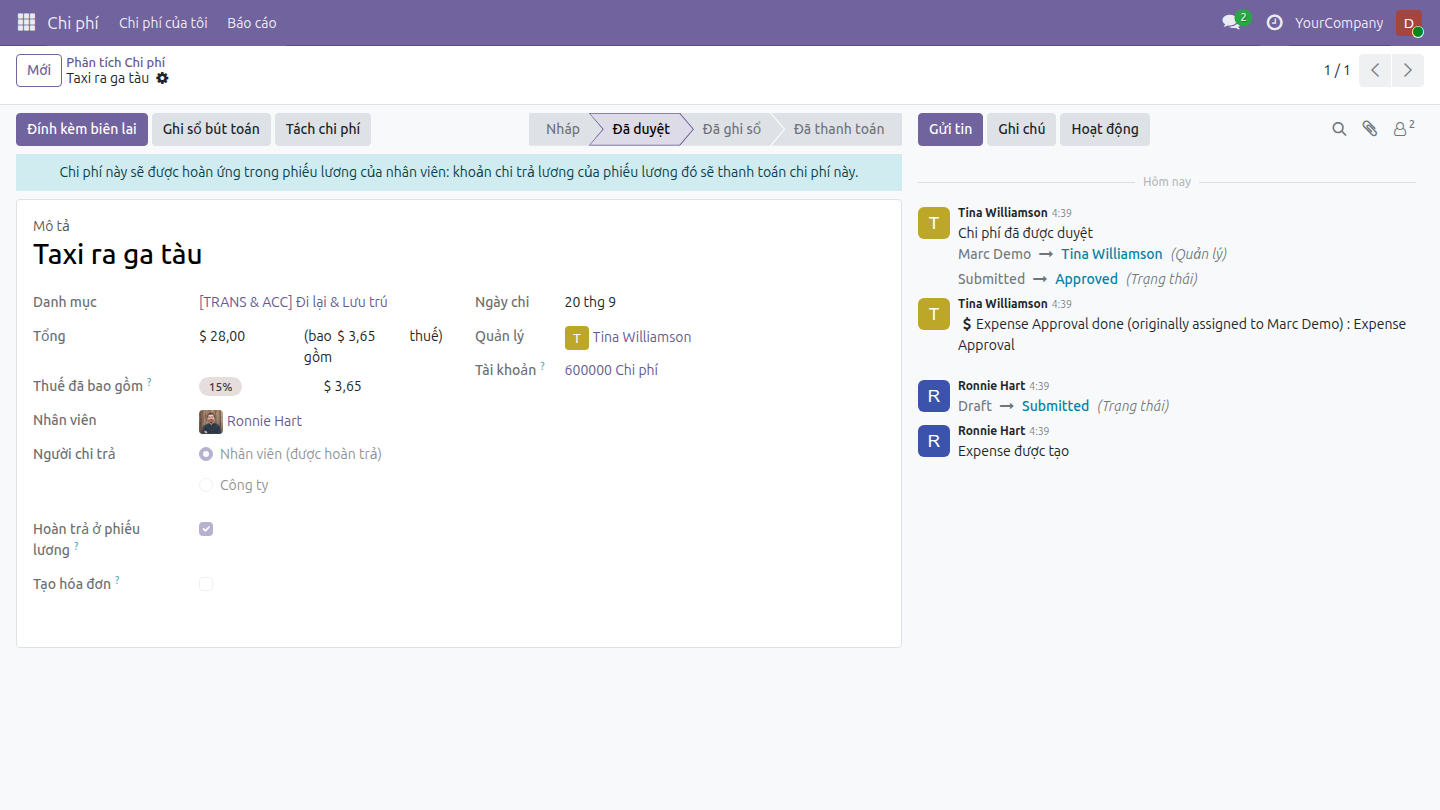Open the activities clock icon
This screenshot has height=810, width=1440.
pos(1274,22)
